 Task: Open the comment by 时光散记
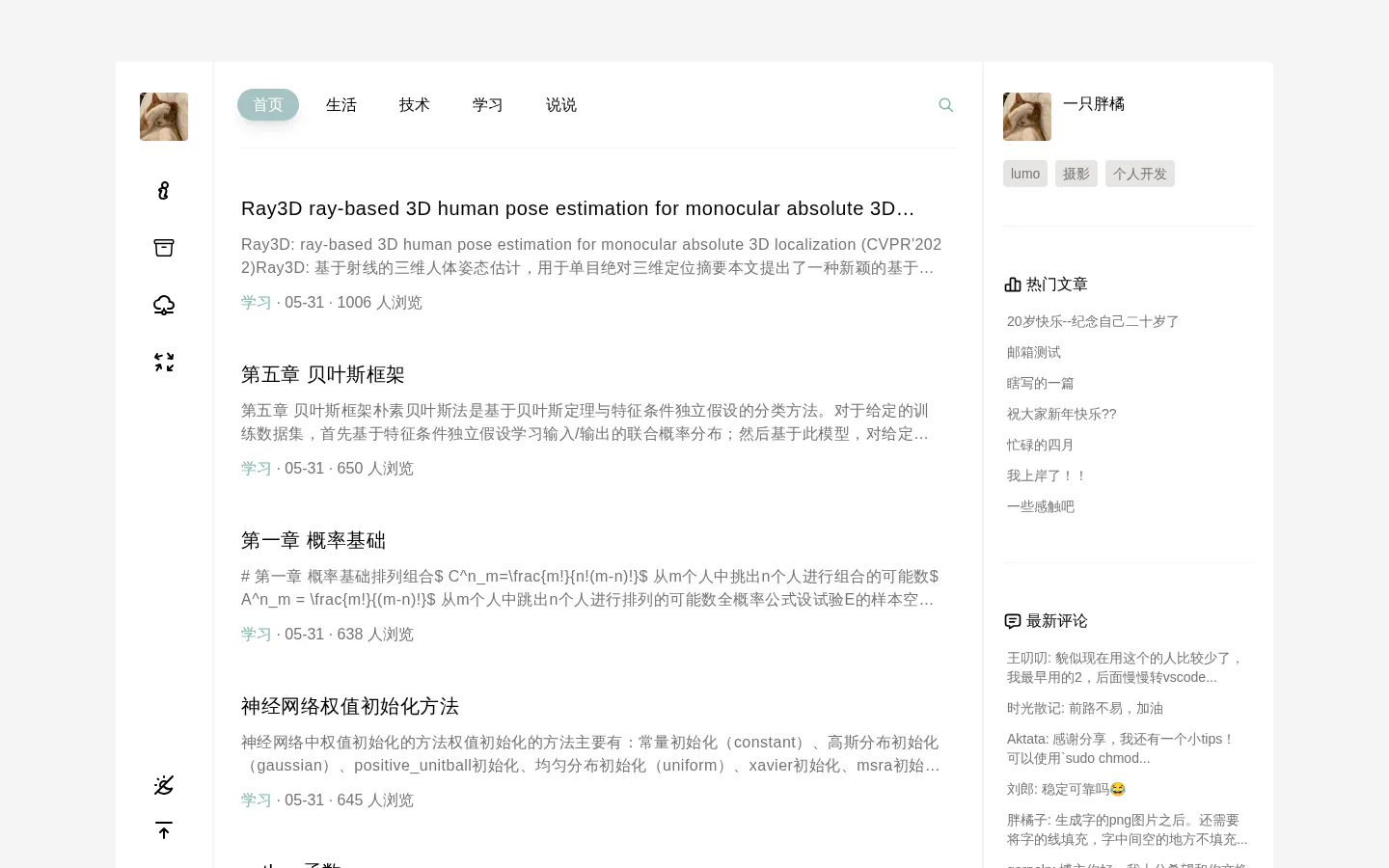tap(1085, 708)
